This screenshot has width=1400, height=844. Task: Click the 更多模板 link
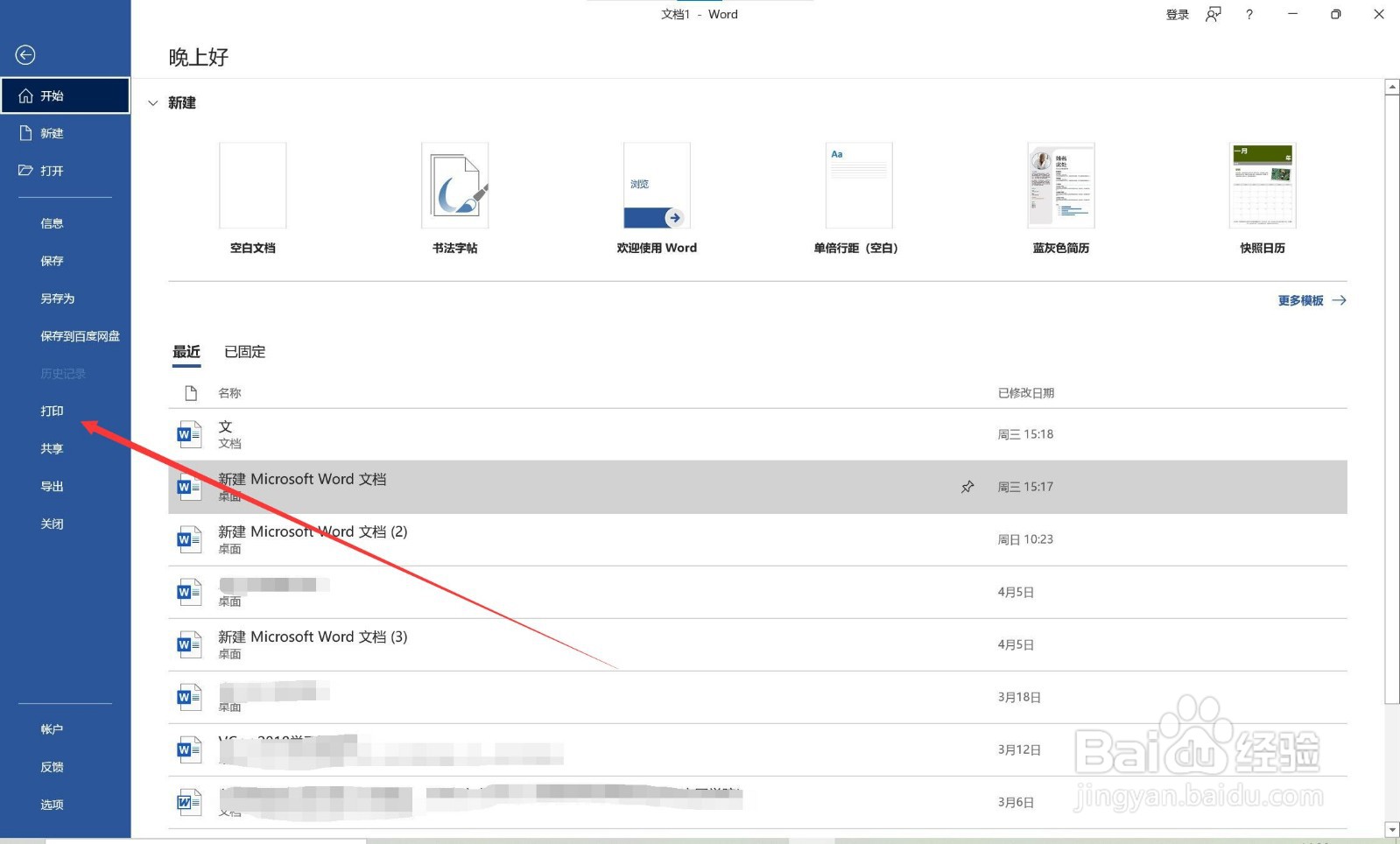[x=1312, y=300]
